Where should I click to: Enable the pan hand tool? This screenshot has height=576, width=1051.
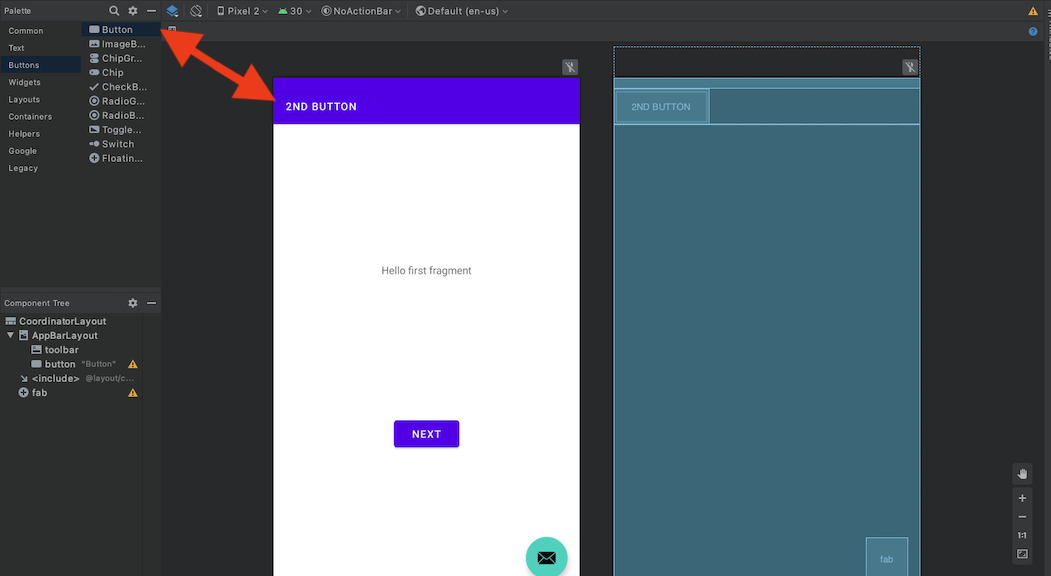click(1022, 474)
